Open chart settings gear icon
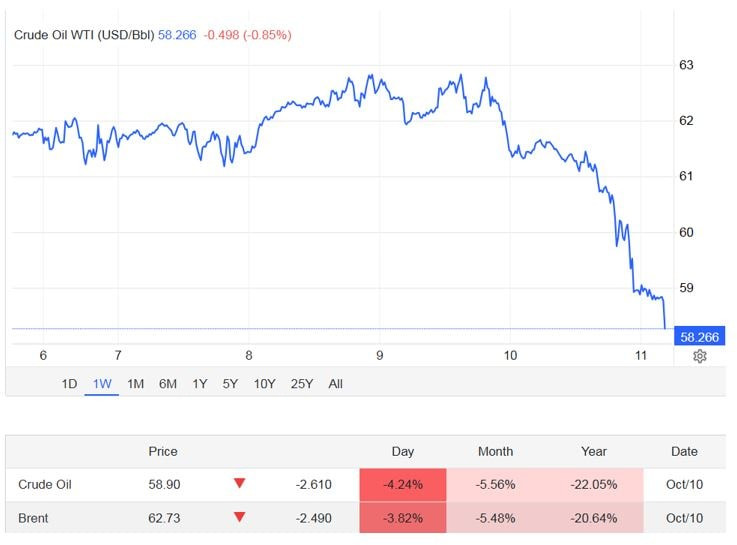The width and height of the screenshot is (737, 545). pyautogui.click(x=700, y=356)
